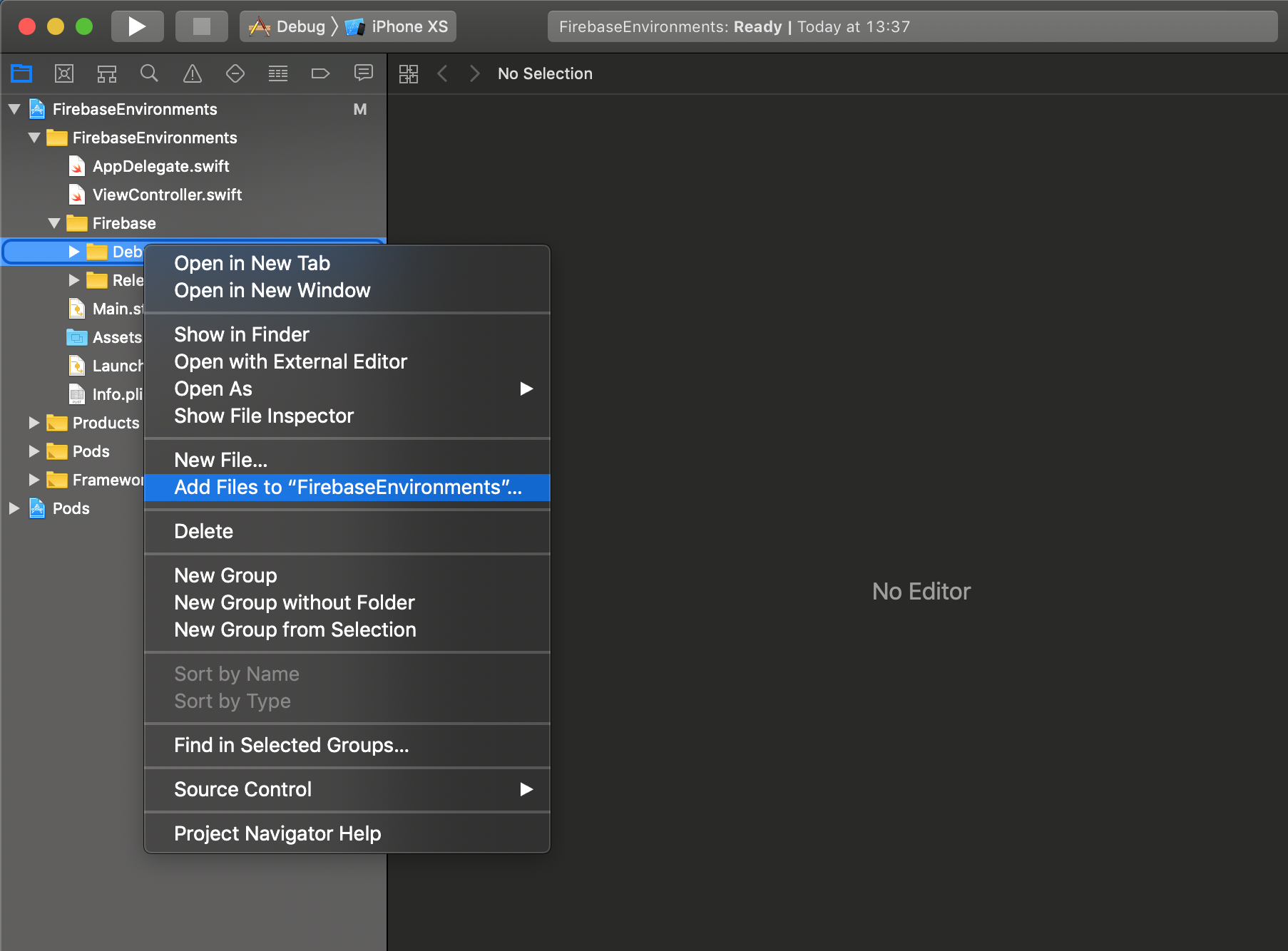Open the Test navigator diamond icon

click(x=235, y=73)
